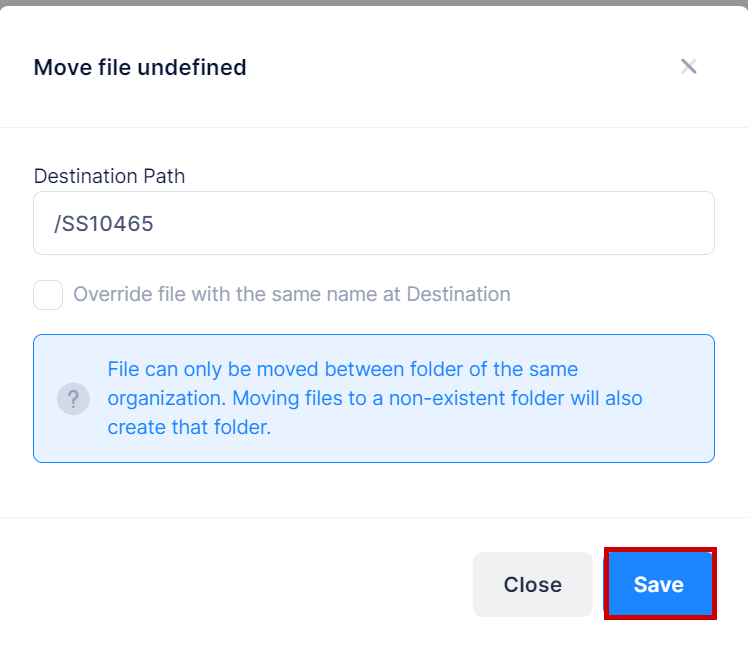This screenshot has width=748, height=646.
Task: Click the "same organization" notice text
Action: pos(343,370)
